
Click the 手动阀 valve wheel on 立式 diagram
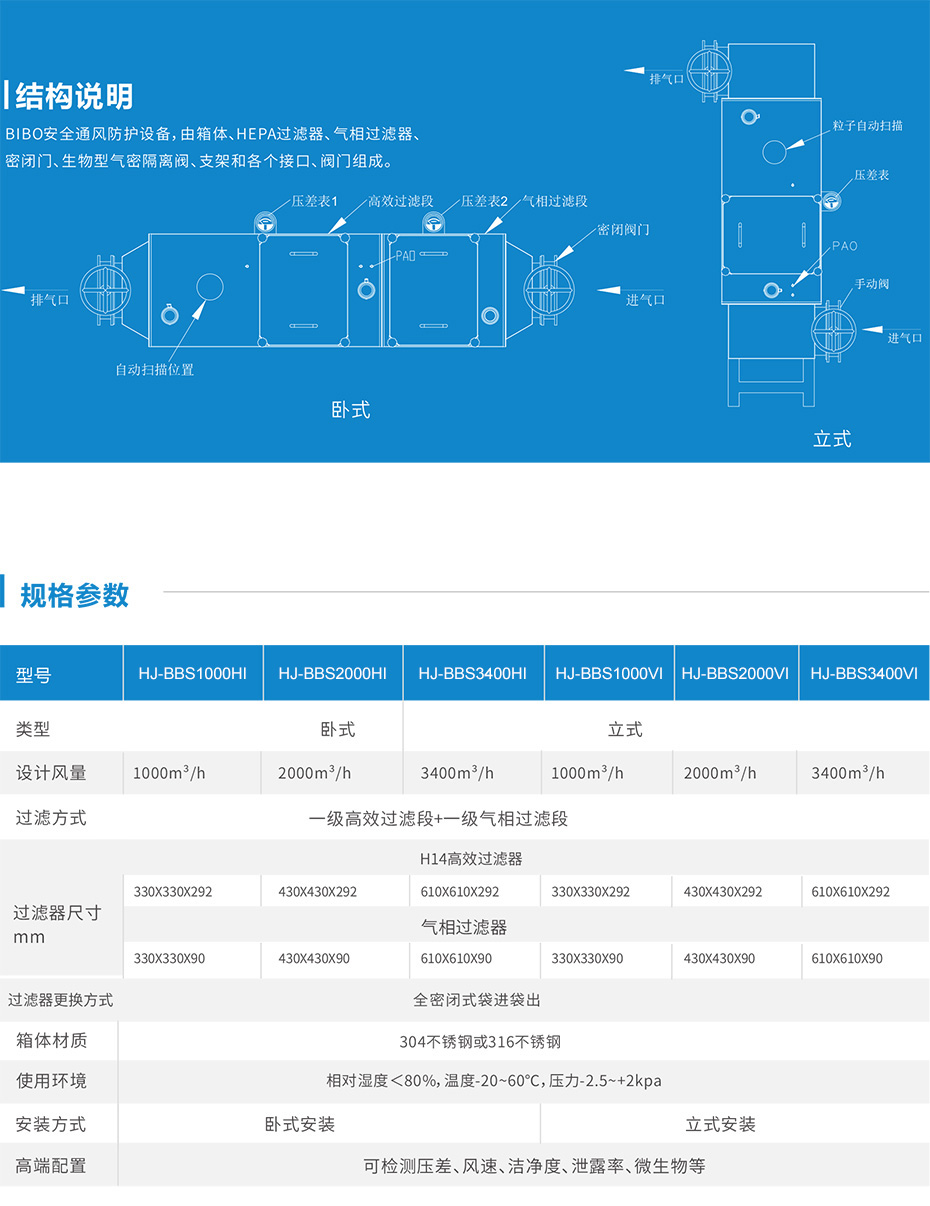click(x=834, y=331)
